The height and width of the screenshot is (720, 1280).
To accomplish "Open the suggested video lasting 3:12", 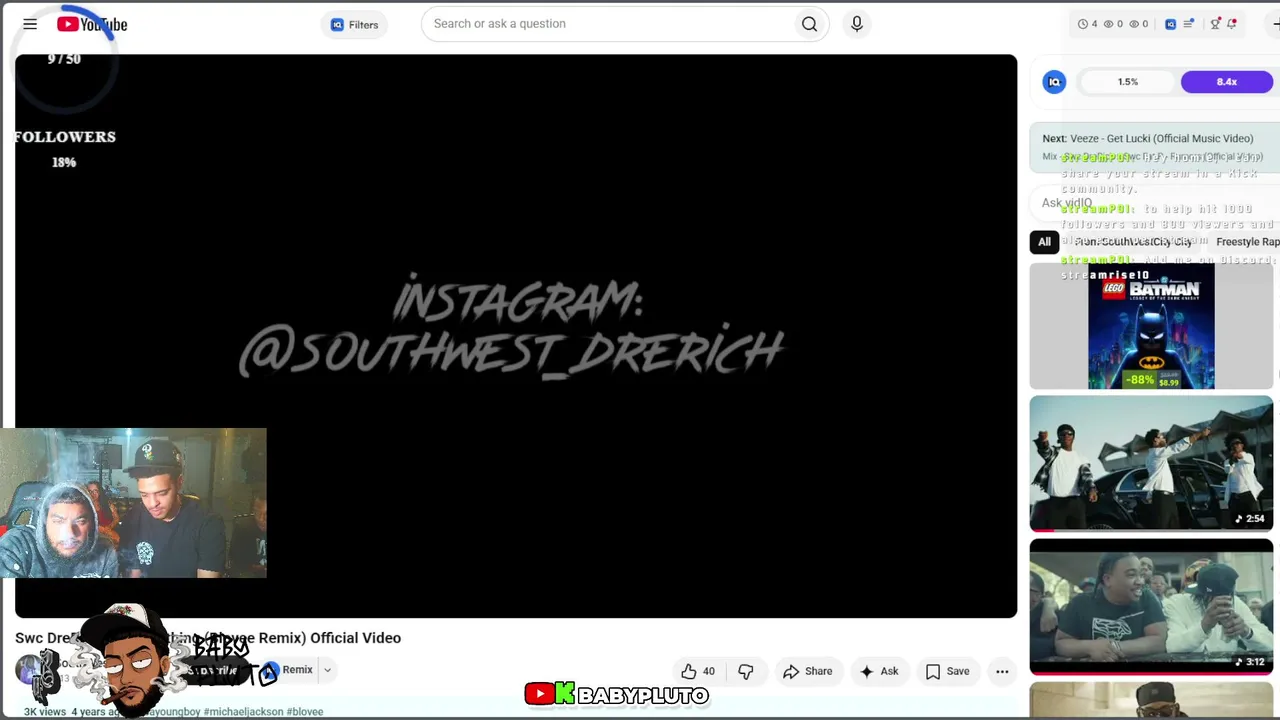I will [1151, 607].
